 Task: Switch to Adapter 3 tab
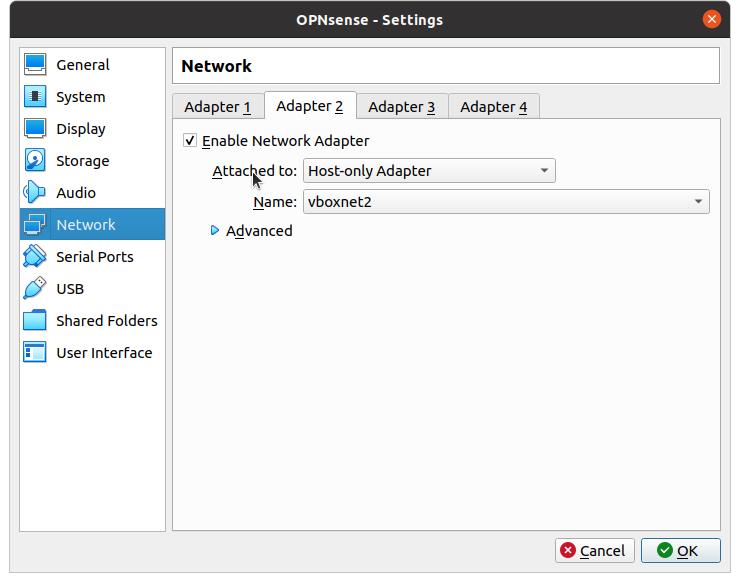[402, 107]
